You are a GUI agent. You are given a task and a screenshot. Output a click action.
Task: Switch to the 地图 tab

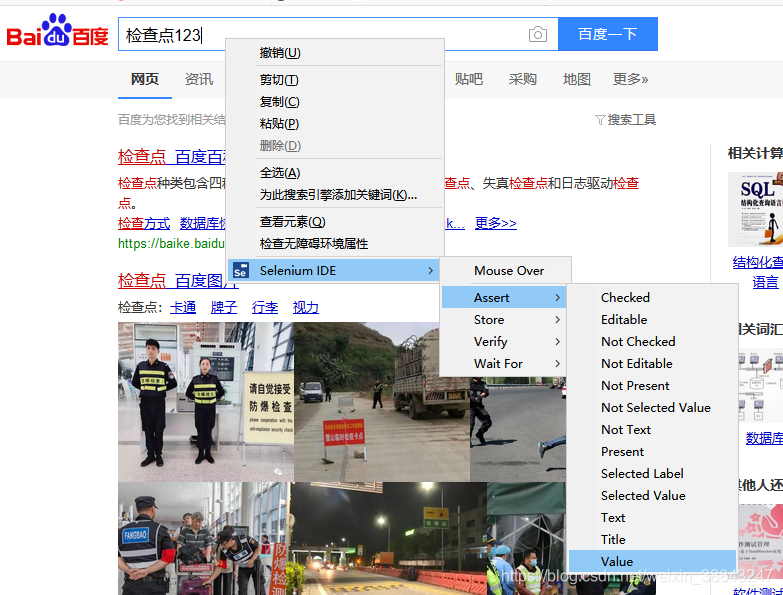[576, 79]
